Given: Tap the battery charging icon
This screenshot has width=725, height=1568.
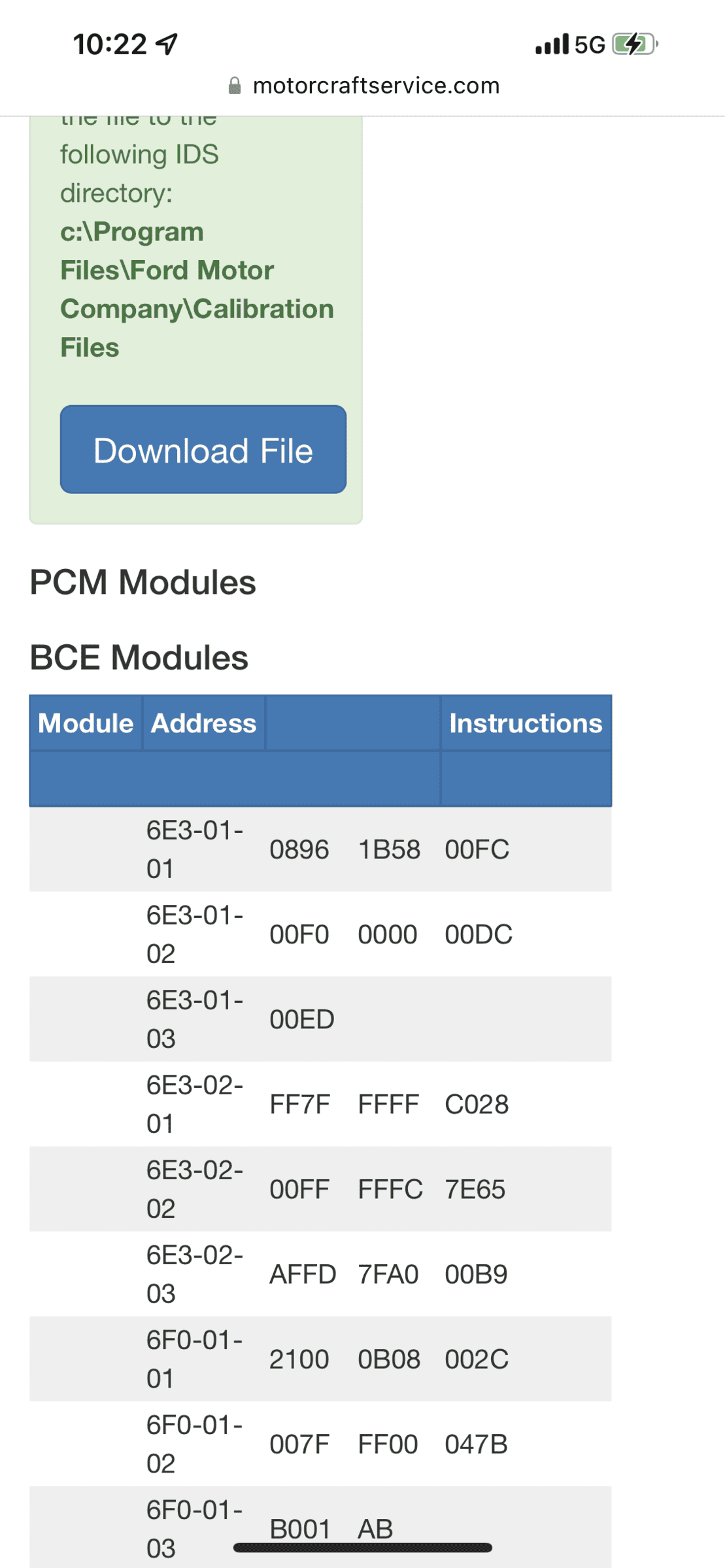Looking at the screenshot, I should (634, 44).
